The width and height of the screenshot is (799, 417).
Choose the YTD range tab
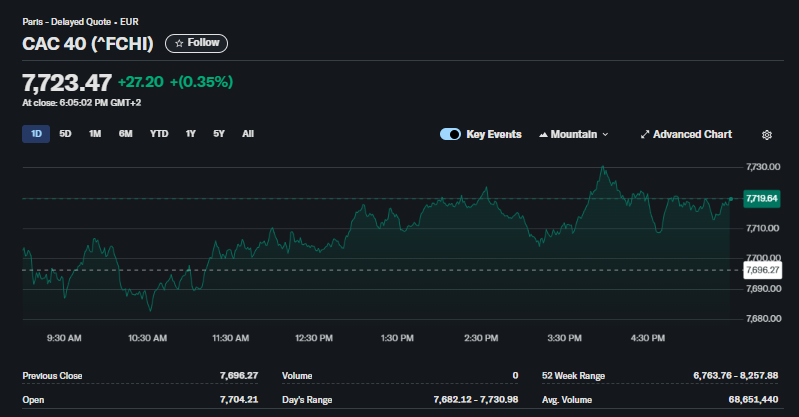[x=159, y=134]
